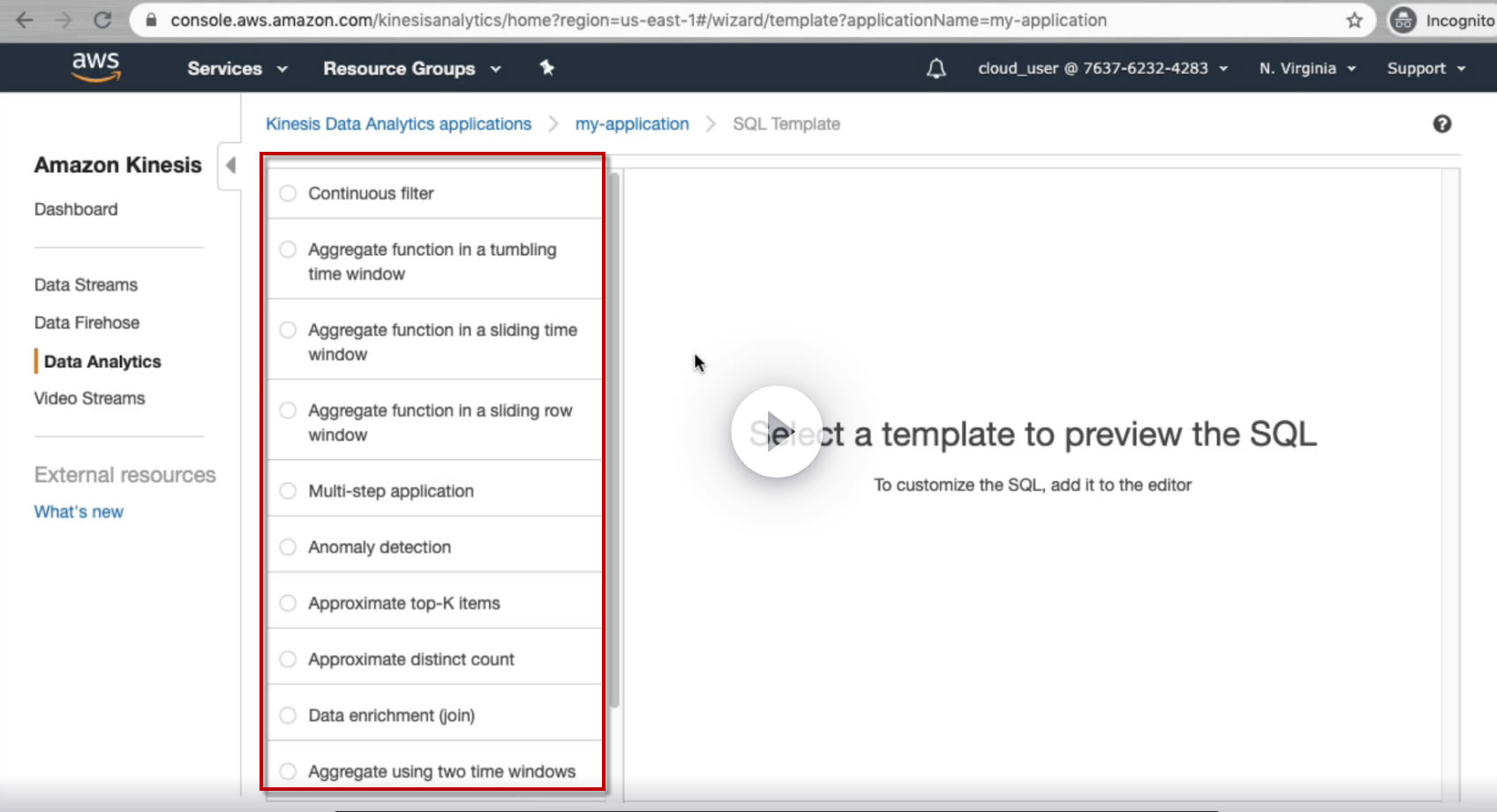
Task: Select the Continuous filter template
Action: pyautogui.click(x=288, y=193)
